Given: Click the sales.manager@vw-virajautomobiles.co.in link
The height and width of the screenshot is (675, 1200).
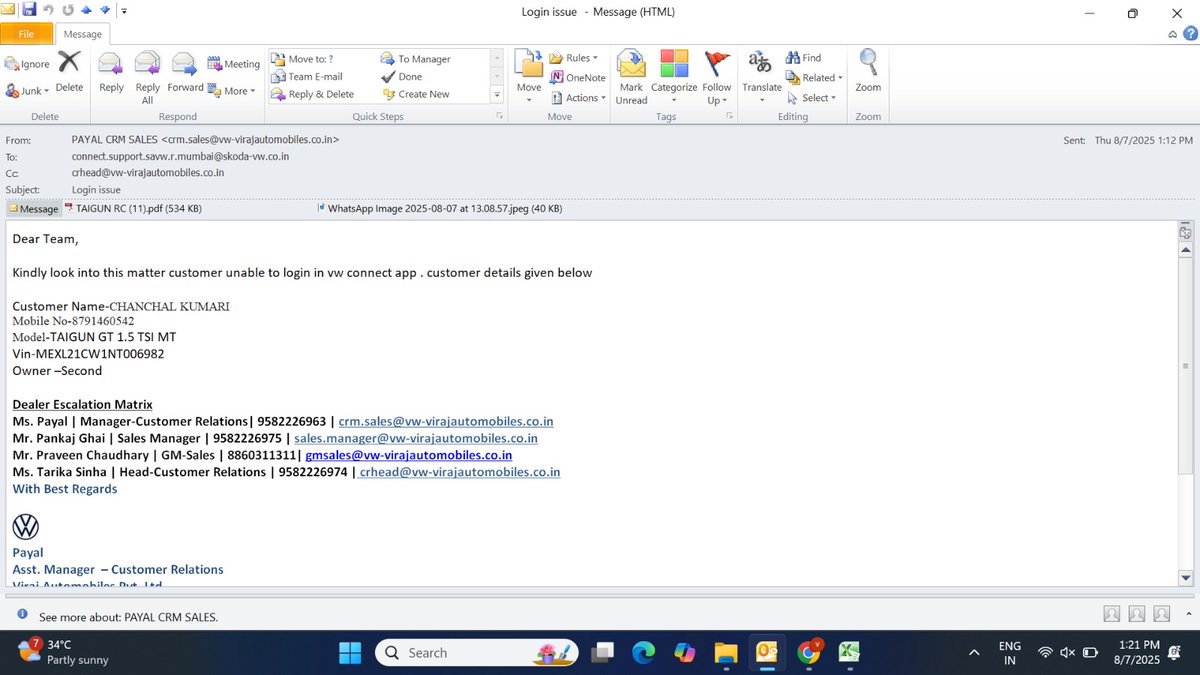Looking at the screenshot, I should [416, 438].
